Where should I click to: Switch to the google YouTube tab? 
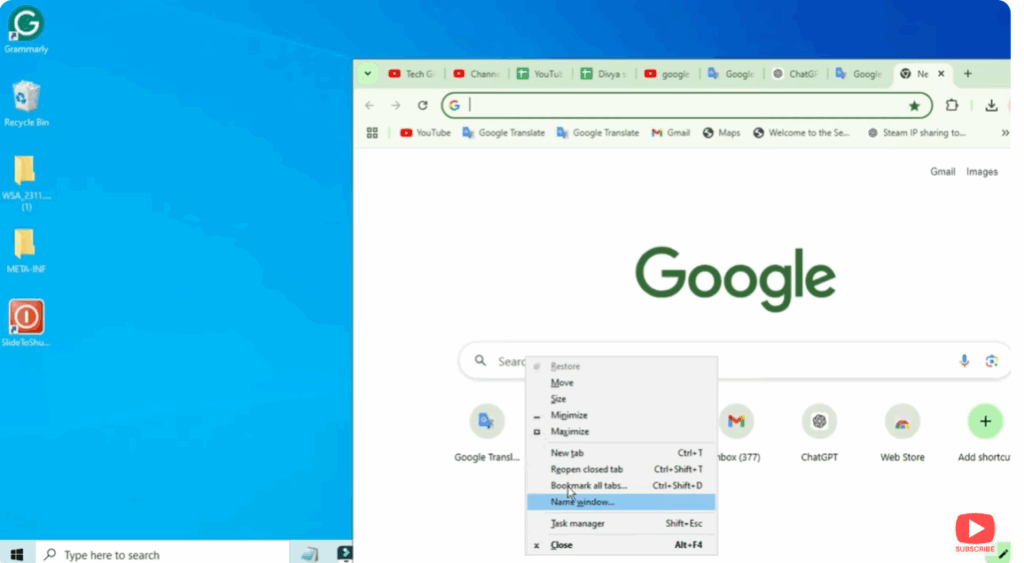tap(667, 74)
